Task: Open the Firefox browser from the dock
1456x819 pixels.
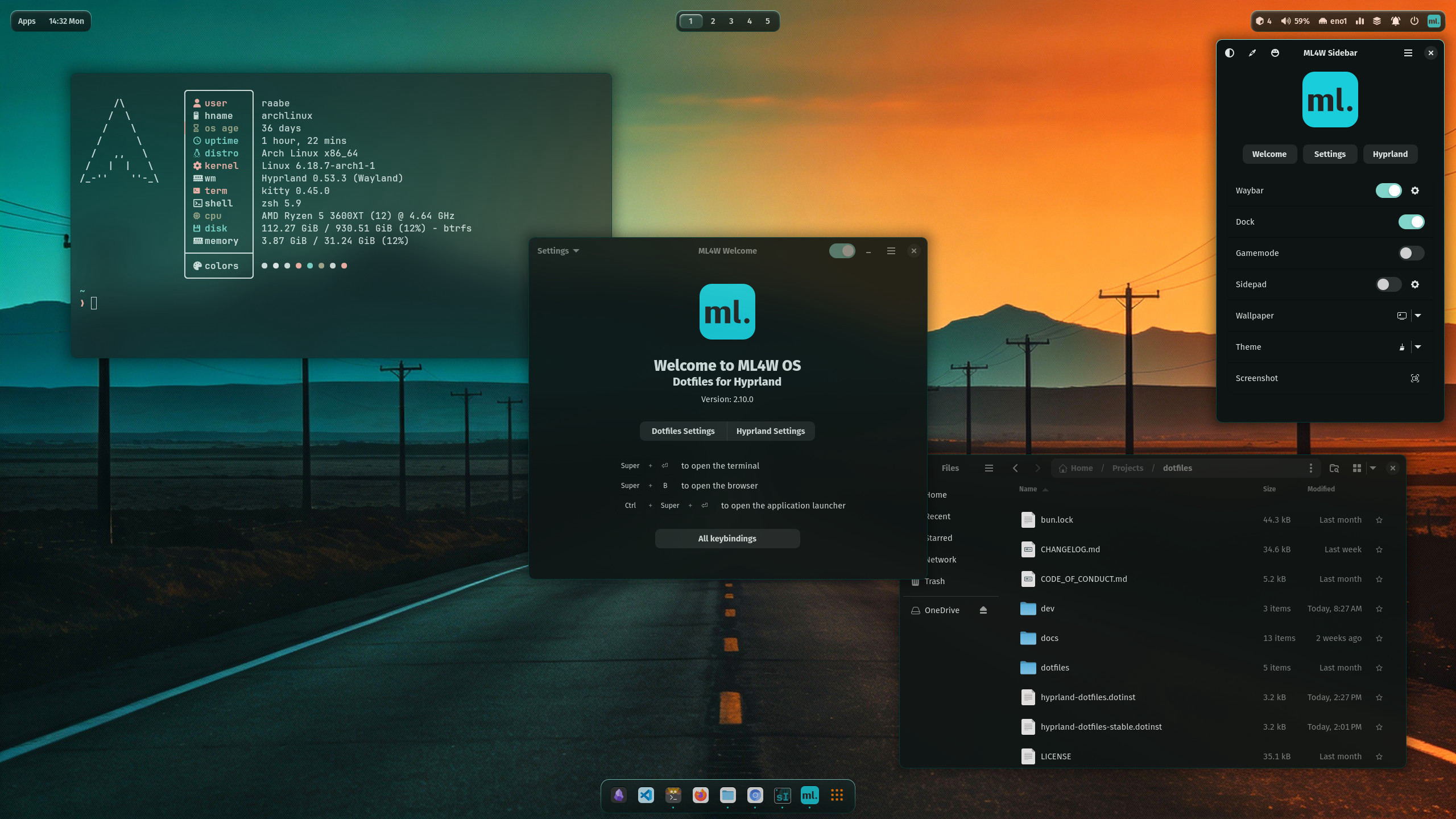Action: pyautogui.click(x=700, y=796)
